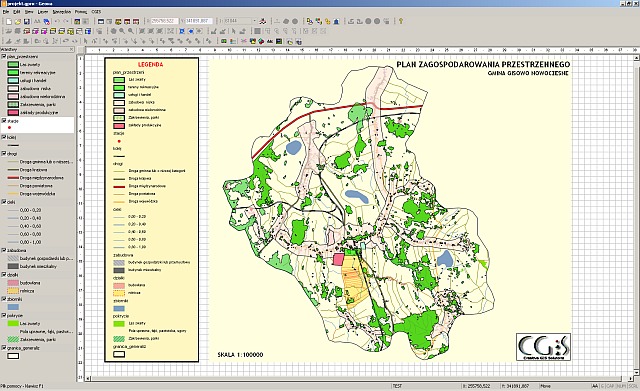Click the 'SKALA 1:100000' text on layout
This screenshot has height=391, width=640.
[240, 355]
